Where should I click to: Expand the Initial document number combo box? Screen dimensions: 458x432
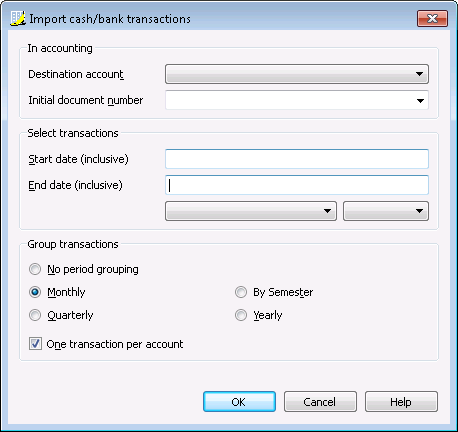coord(420,100)
